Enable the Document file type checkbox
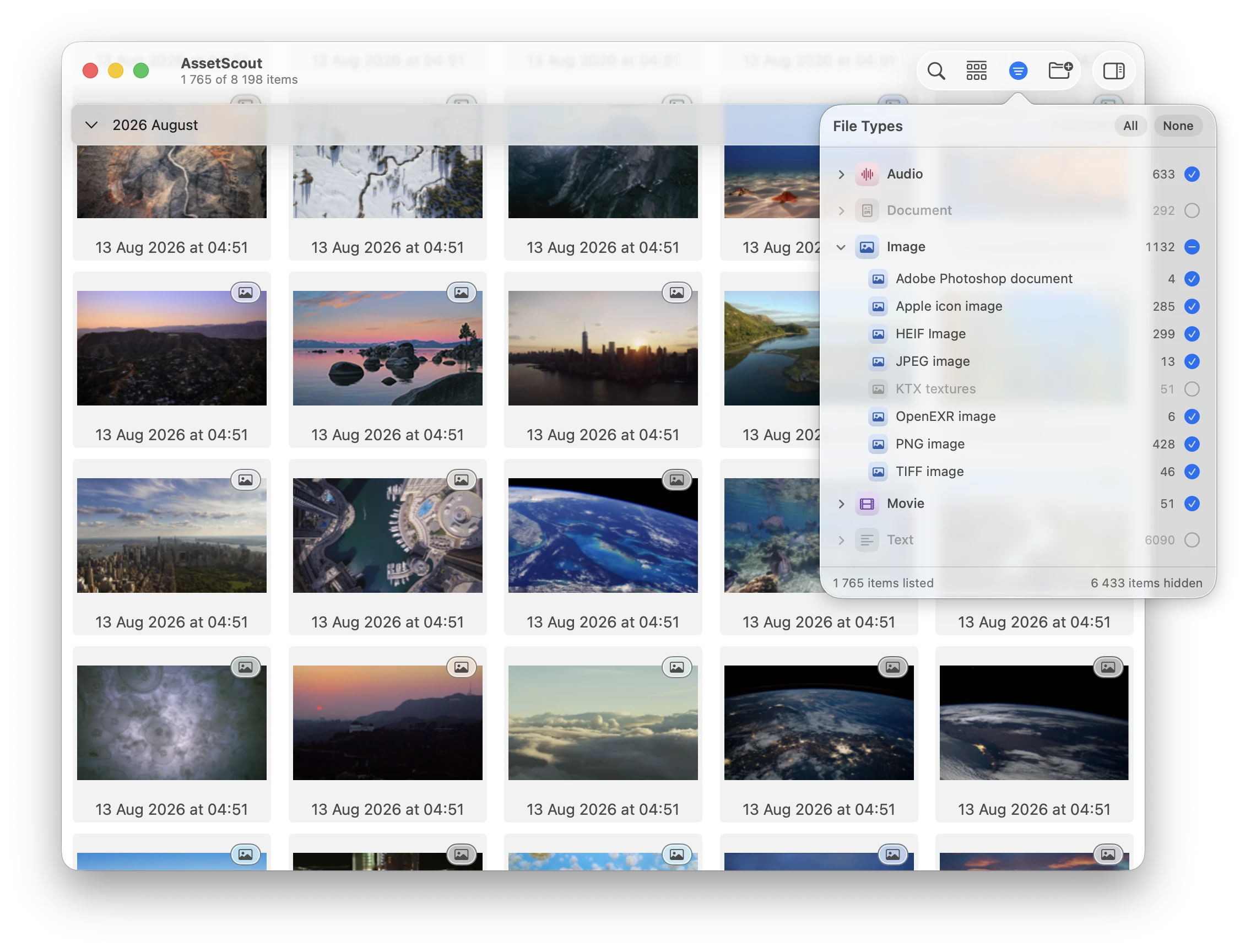This screenshot has width=1256, height=952. coord(1192,211)
